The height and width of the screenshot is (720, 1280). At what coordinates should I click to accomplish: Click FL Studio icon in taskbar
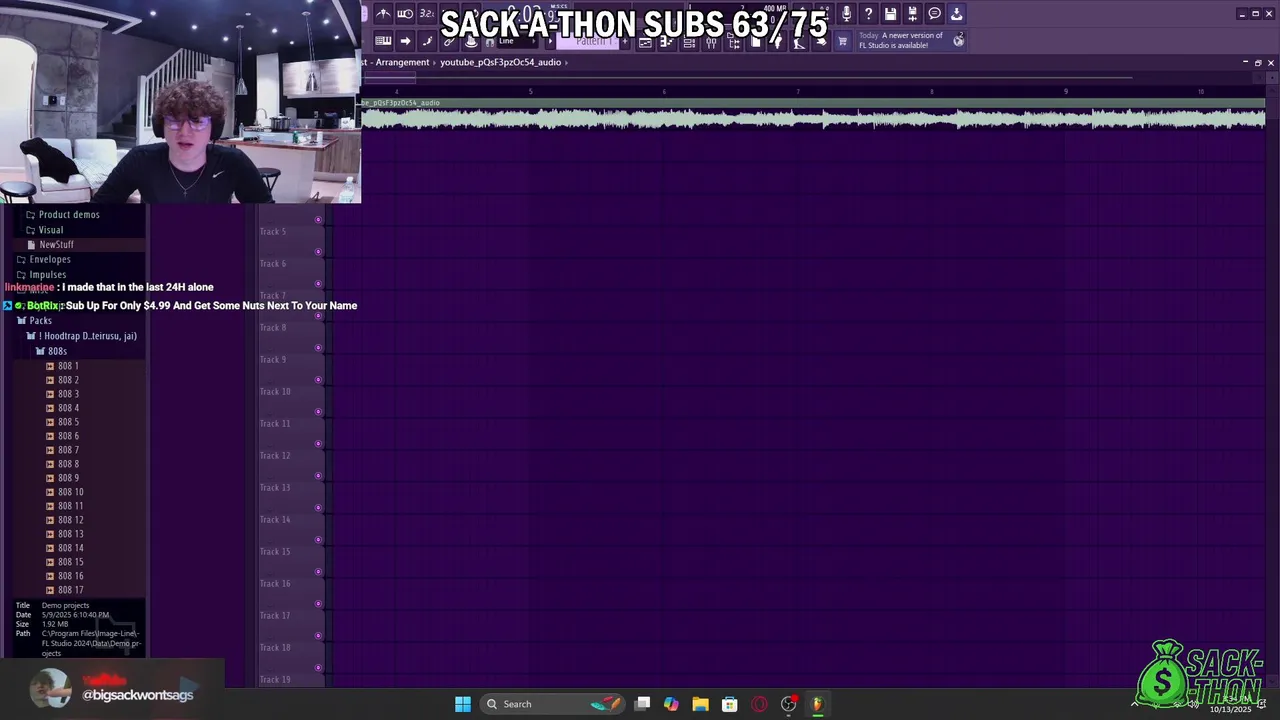[817, 704]
